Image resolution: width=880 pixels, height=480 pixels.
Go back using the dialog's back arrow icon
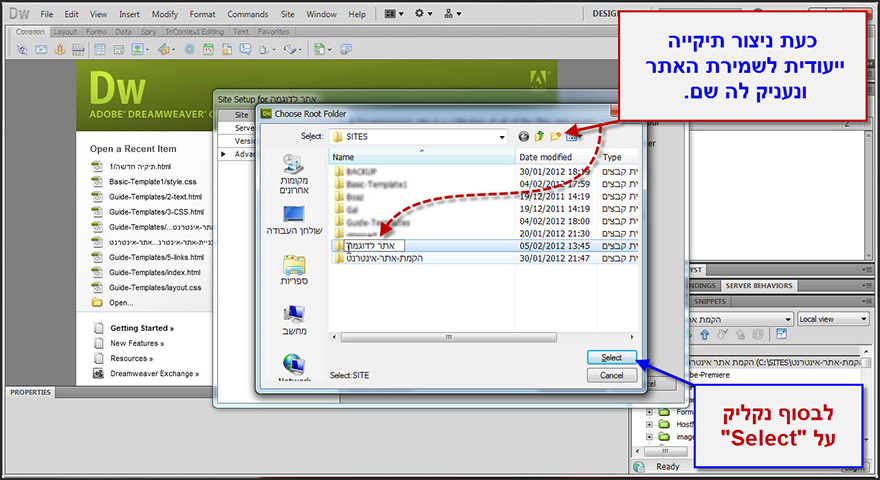(x=523, y=136)
